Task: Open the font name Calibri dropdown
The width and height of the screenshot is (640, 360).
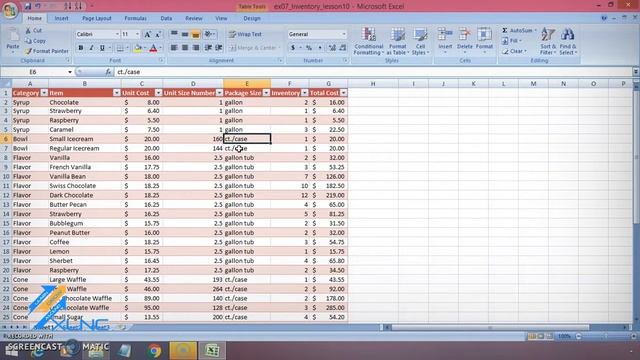Action: [x=117, y=34]
